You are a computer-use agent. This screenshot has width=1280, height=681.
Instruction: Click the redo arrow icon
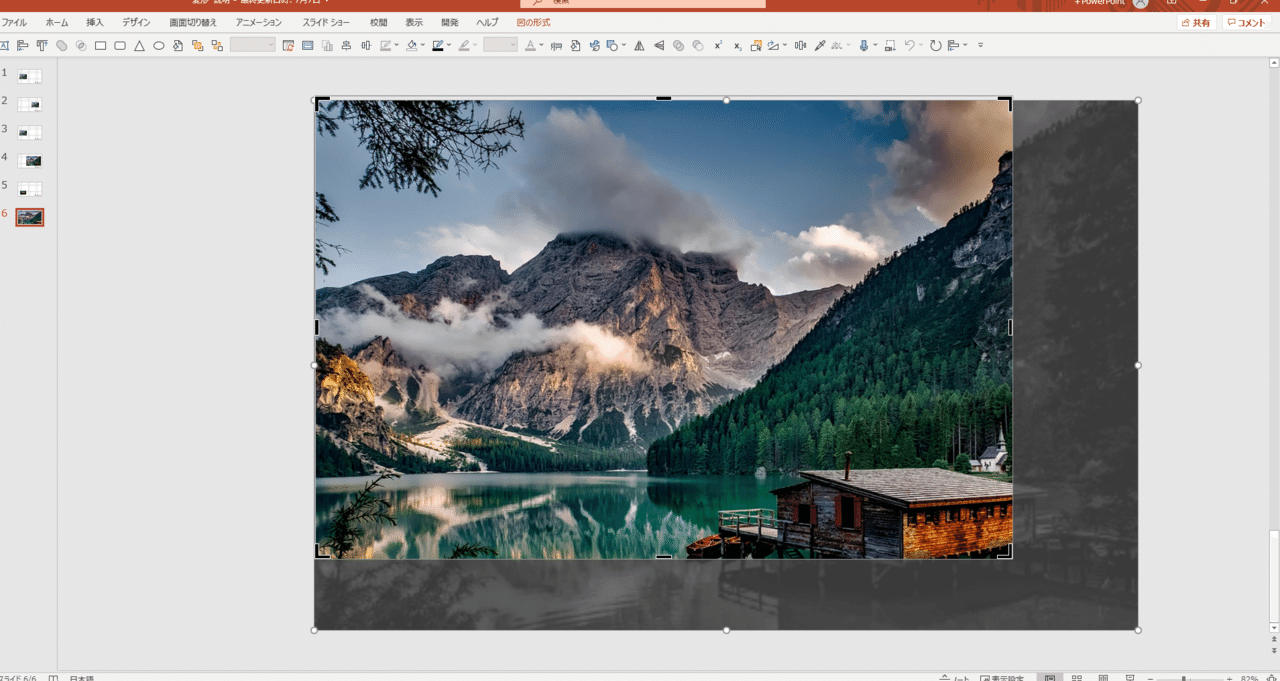coord(935,45)
